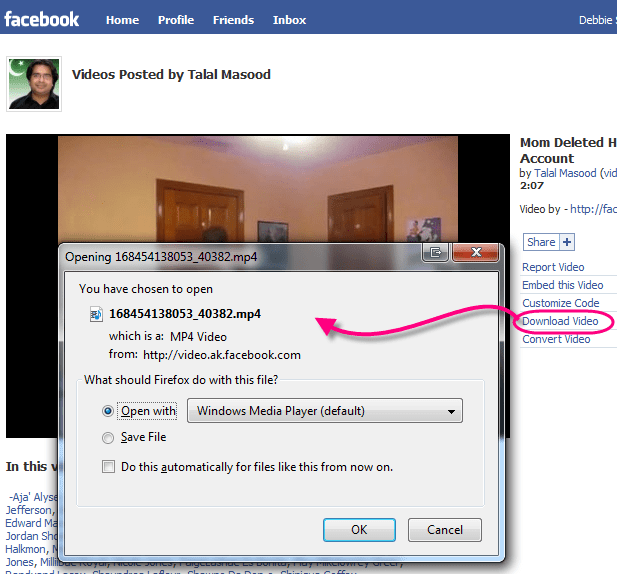617x574 pixels.
Task: Click Videos Posted by Talal Masood heading
Action: point(171,74)
